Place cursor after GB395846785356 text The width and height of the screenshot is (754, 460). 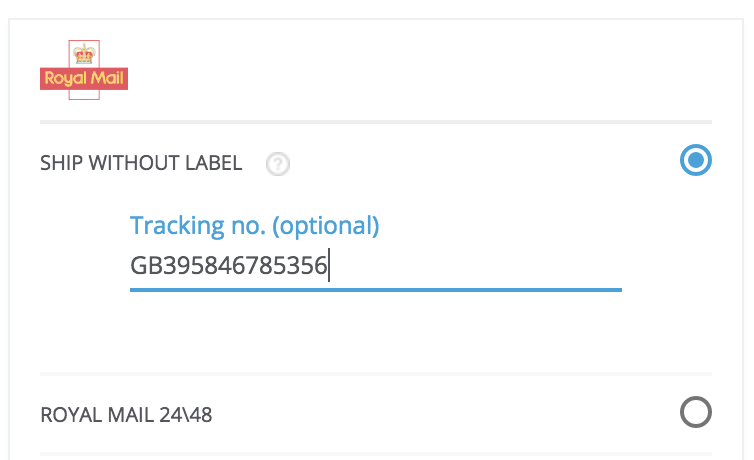[329, 266]
